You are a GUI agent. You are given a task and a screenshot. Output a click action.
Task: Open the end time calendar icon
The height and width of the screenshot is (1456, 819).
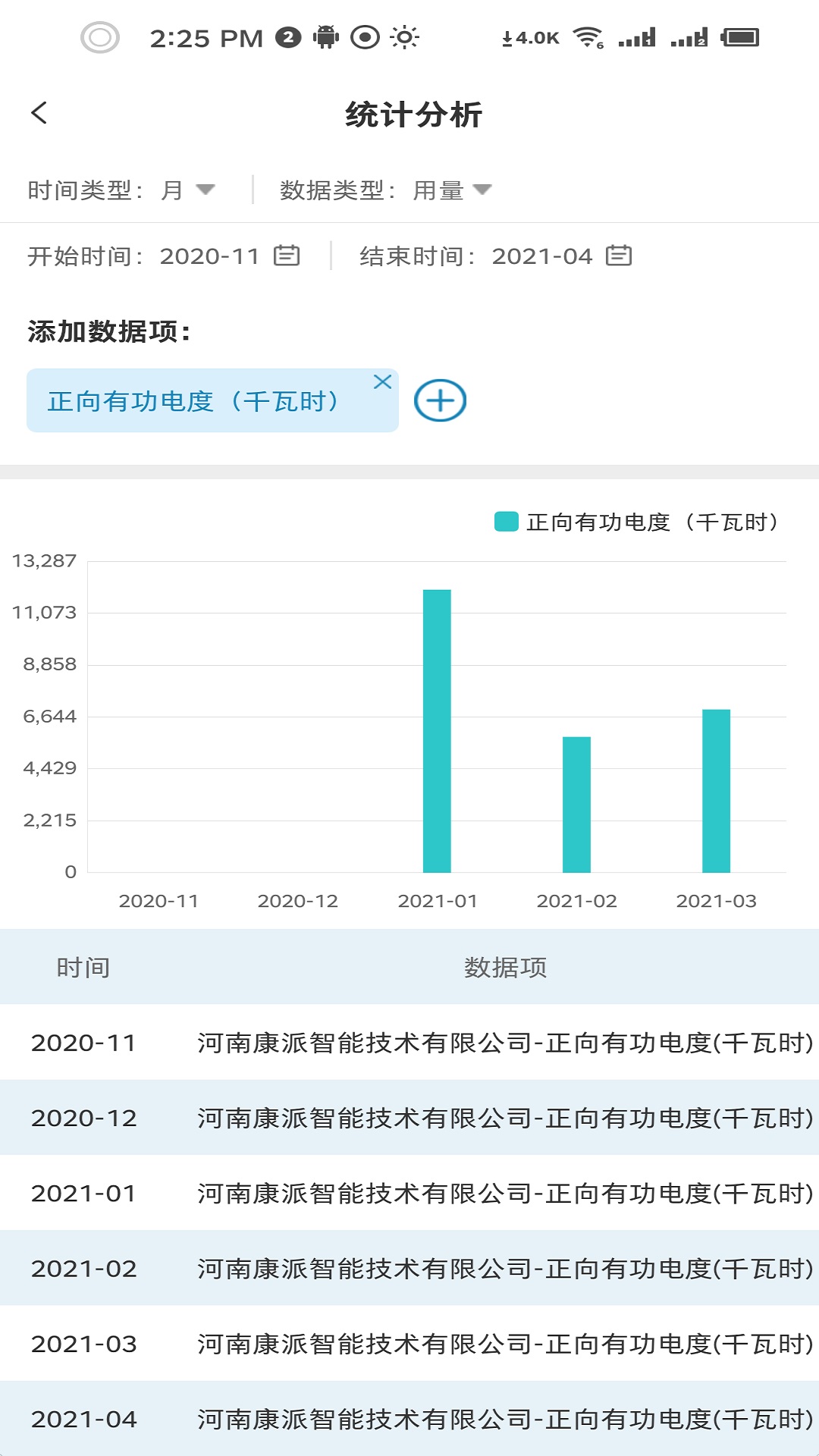click(x=618, y=256)
